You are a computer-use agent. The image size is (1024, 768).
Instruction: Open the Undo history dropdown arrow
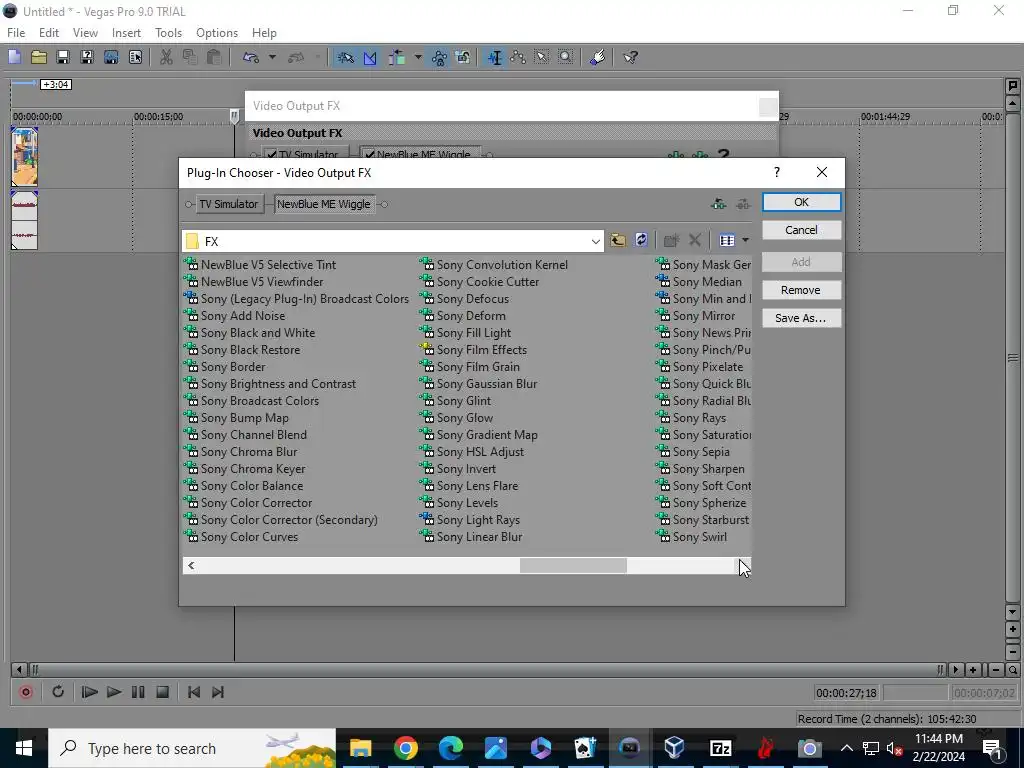(x=272, y=57)
